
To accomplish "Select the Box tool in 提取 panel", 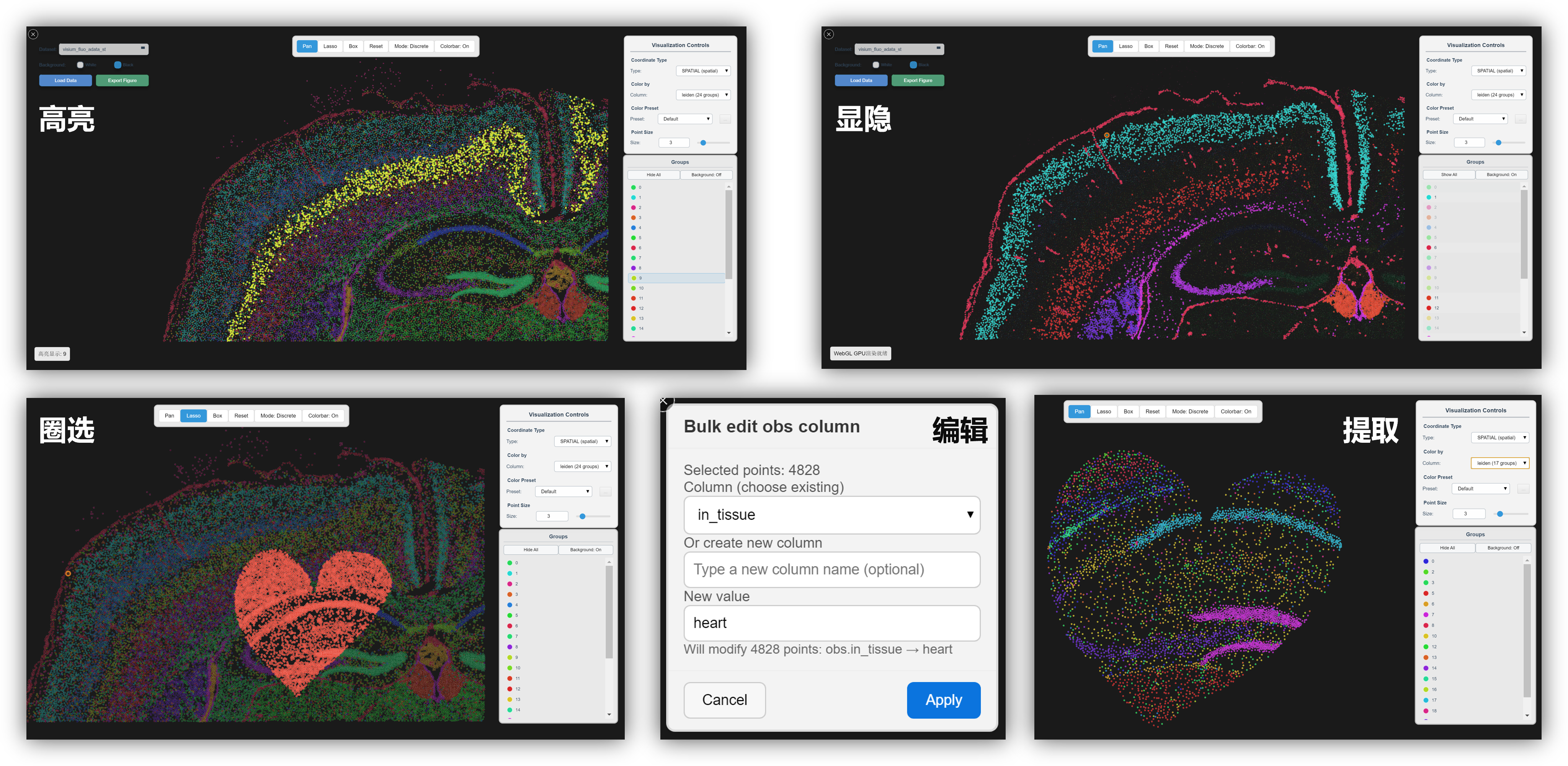I will pyautogui.click(x=1128, y=412).
